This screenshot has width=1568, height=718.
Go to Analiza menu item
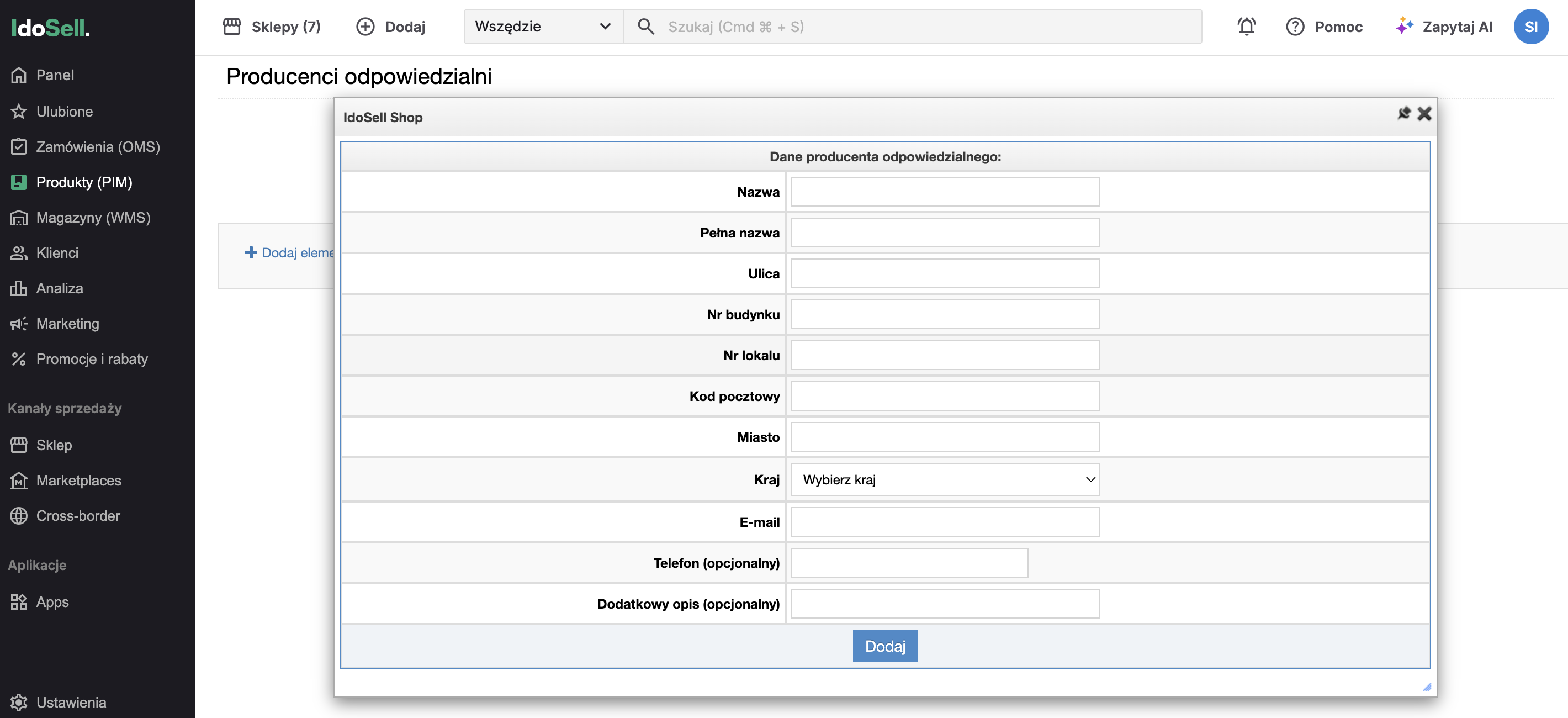(60, 288)
